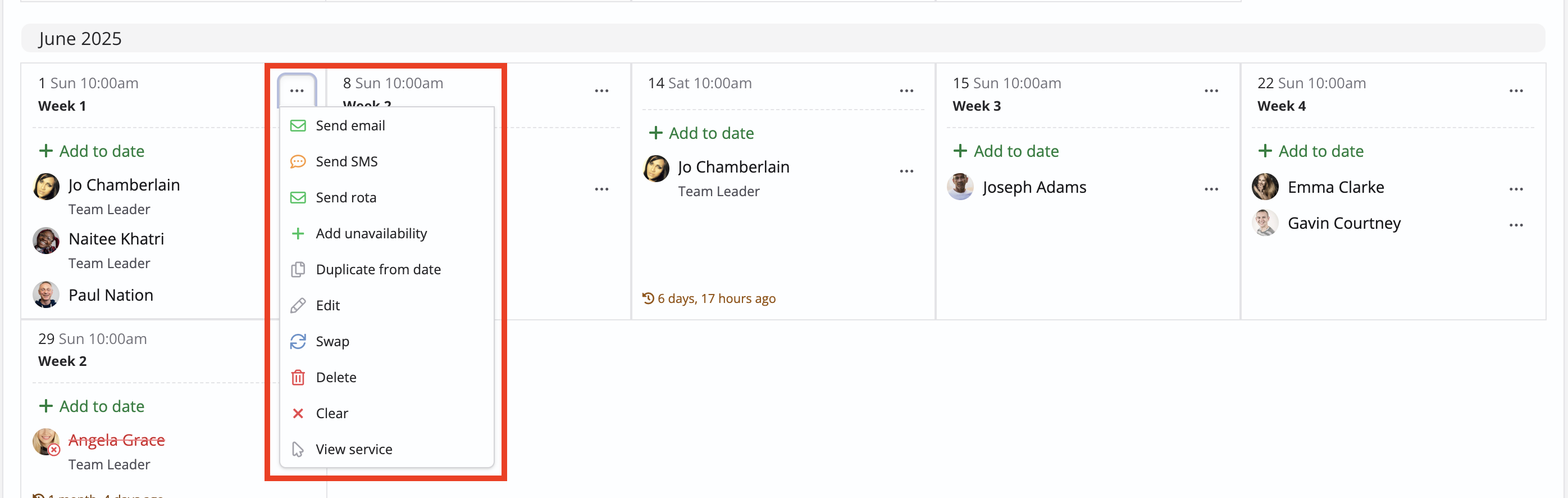Open options menu for 15 Sun Week 3
The width and height of the screenshot is (1568, 498).
coord(1211,91)
